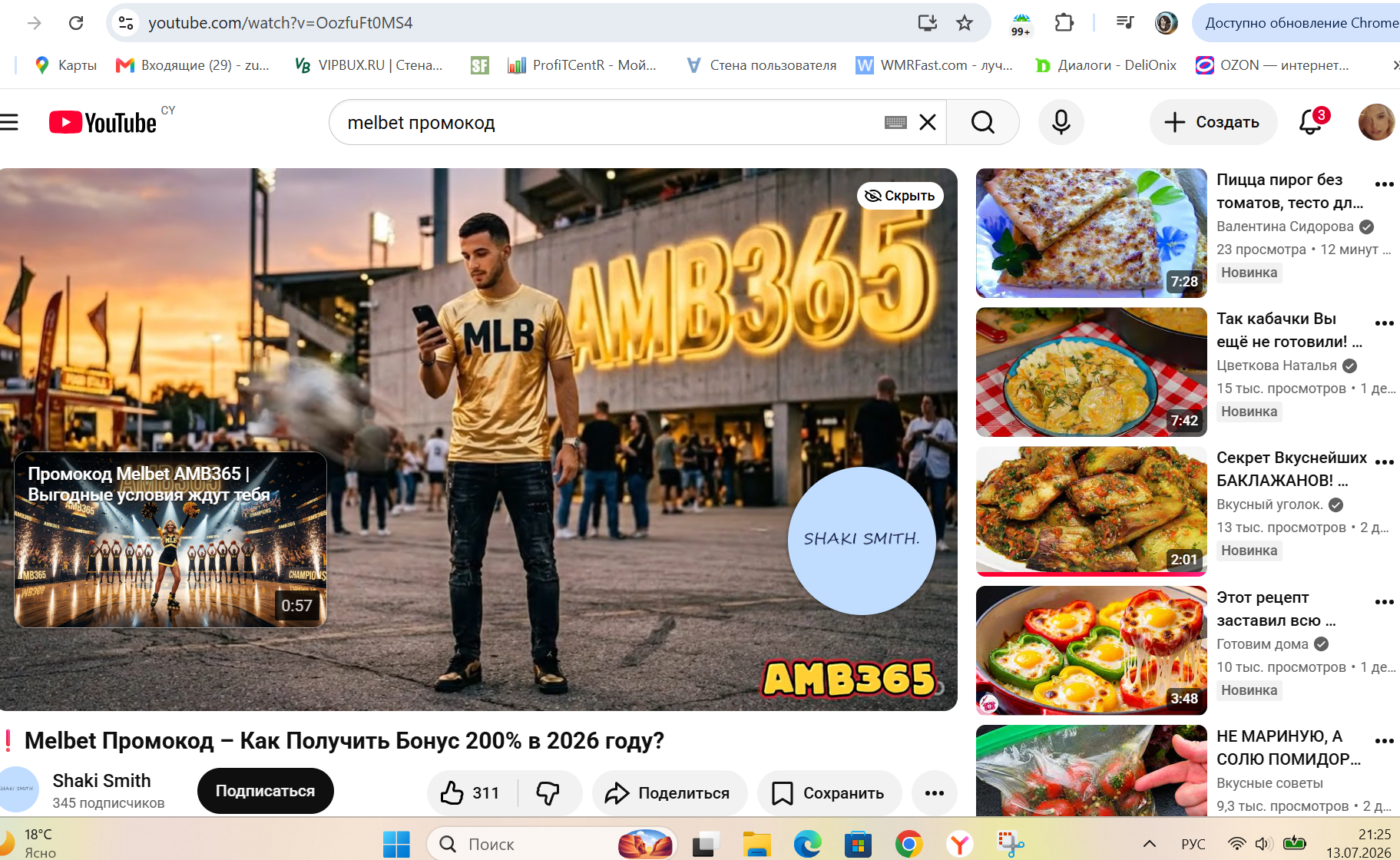
Task: Click the install app icon in address bar
Action: coord(928,23)
